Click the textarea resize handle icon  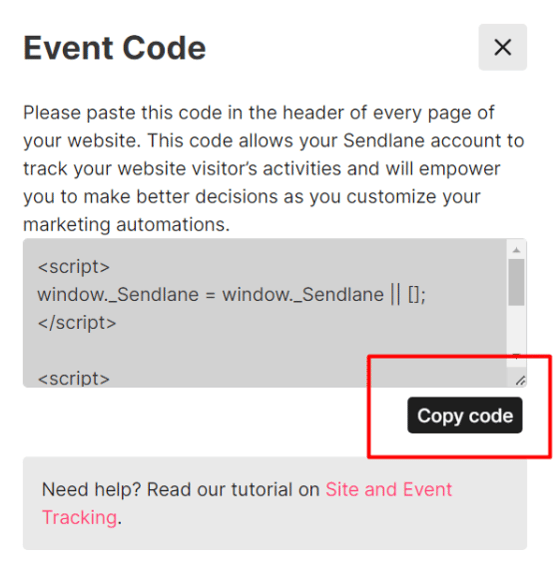click(520, 381)
